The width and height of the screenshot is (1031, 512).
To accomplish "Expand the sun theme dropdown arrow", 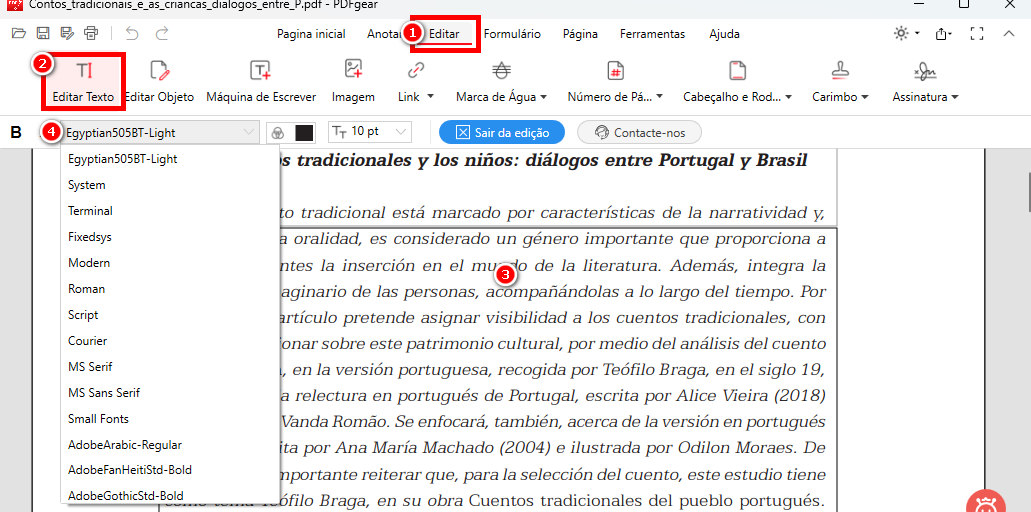I will click(917, 34).
